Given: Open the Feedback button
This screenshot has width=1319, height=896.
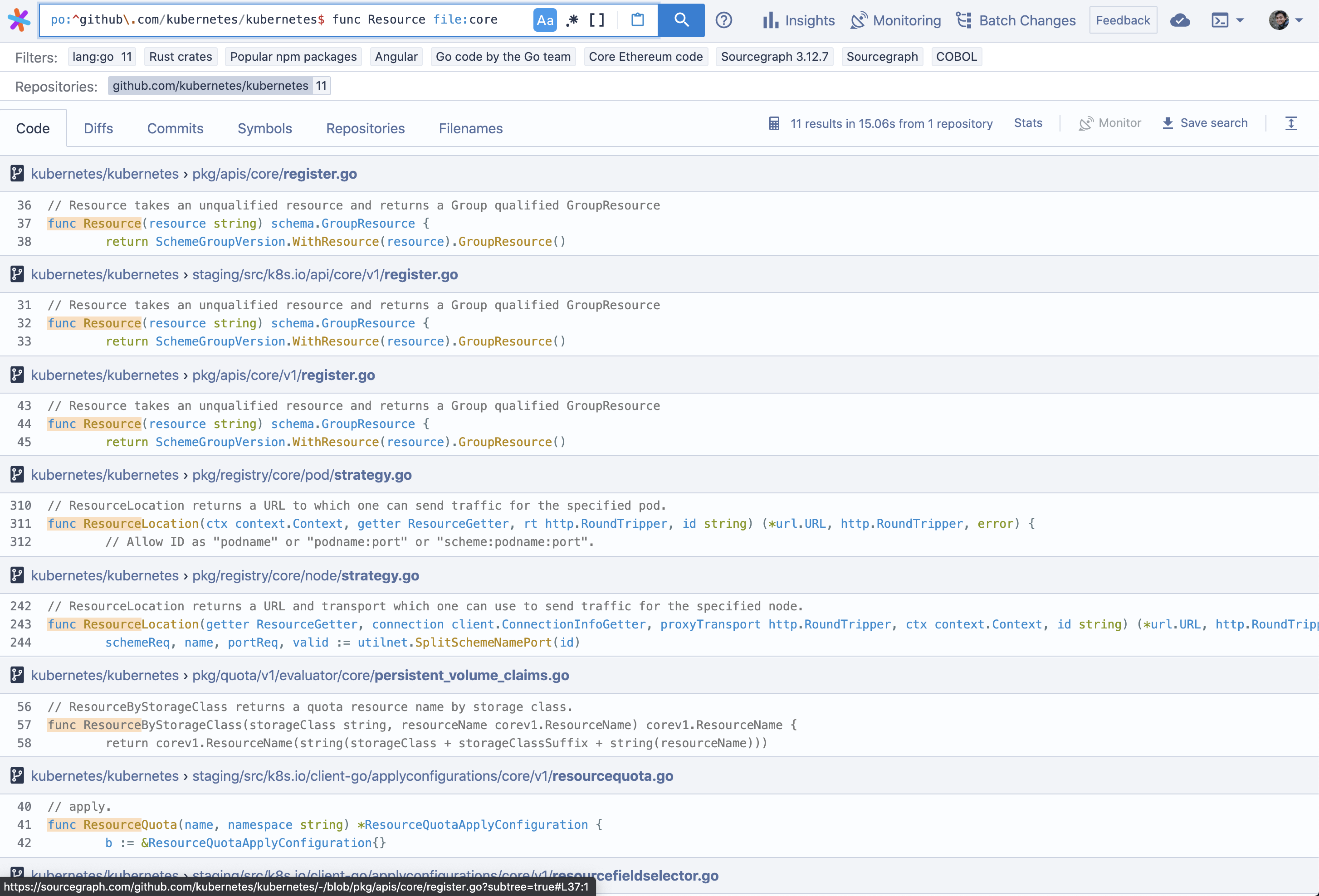Looking at the screenshot, I should (1122, 20).
